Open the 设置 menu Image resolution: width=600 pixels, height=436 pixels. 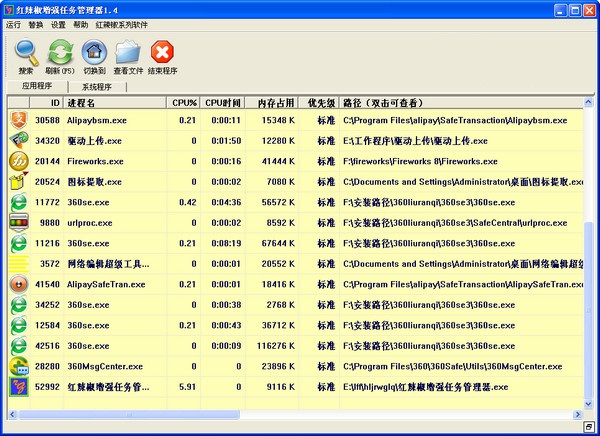tap(58, 25)
